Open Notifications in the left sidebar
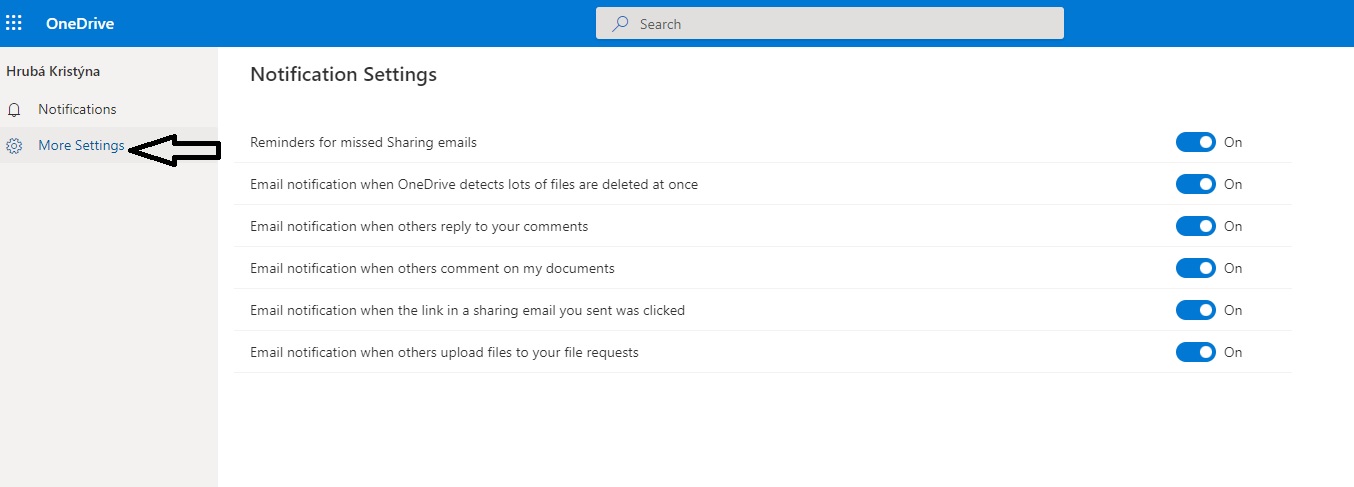The width and height of the screenshot is (1354, 487). (x=77, y=109)
